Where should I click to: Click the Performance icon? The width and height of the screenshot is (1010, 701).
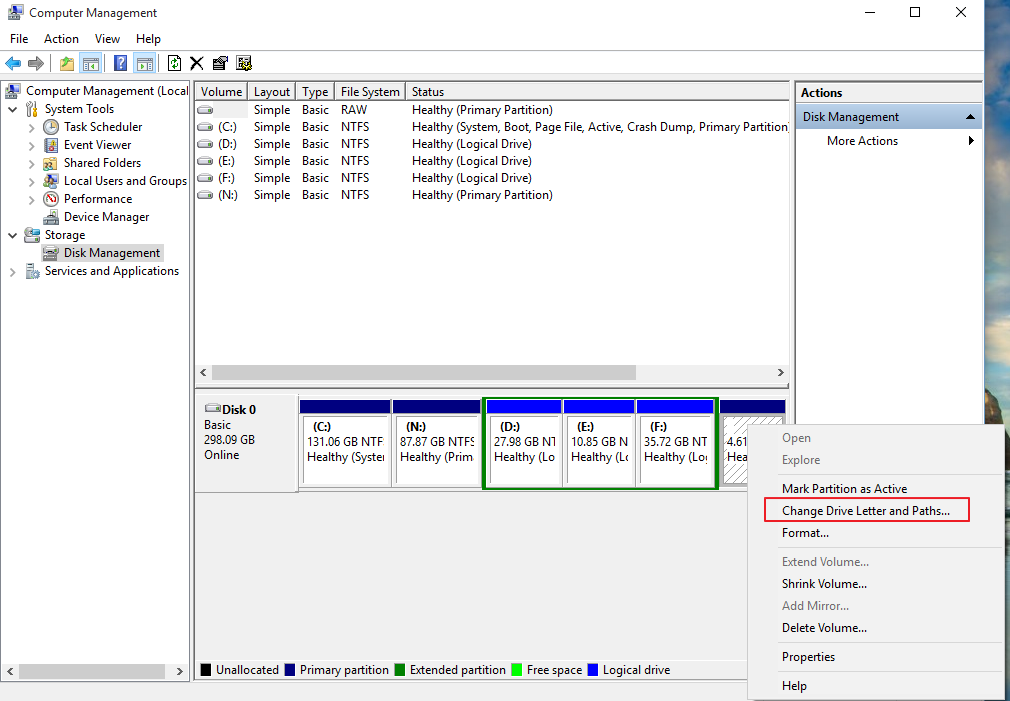pos(51,199)
